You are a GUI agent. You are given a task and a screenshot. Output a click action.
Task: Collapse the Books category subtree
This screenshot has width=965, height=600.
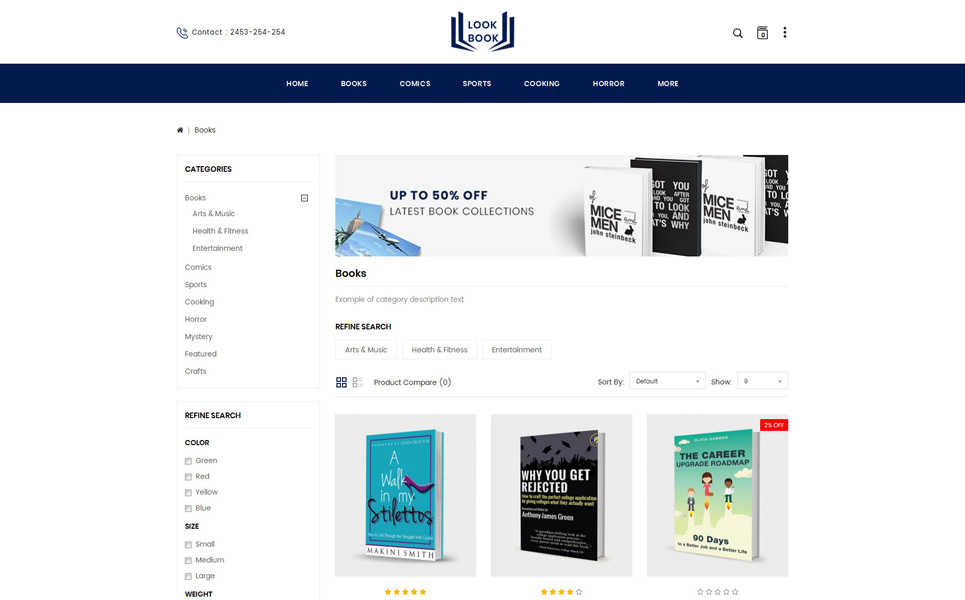(x=304, y=198)
